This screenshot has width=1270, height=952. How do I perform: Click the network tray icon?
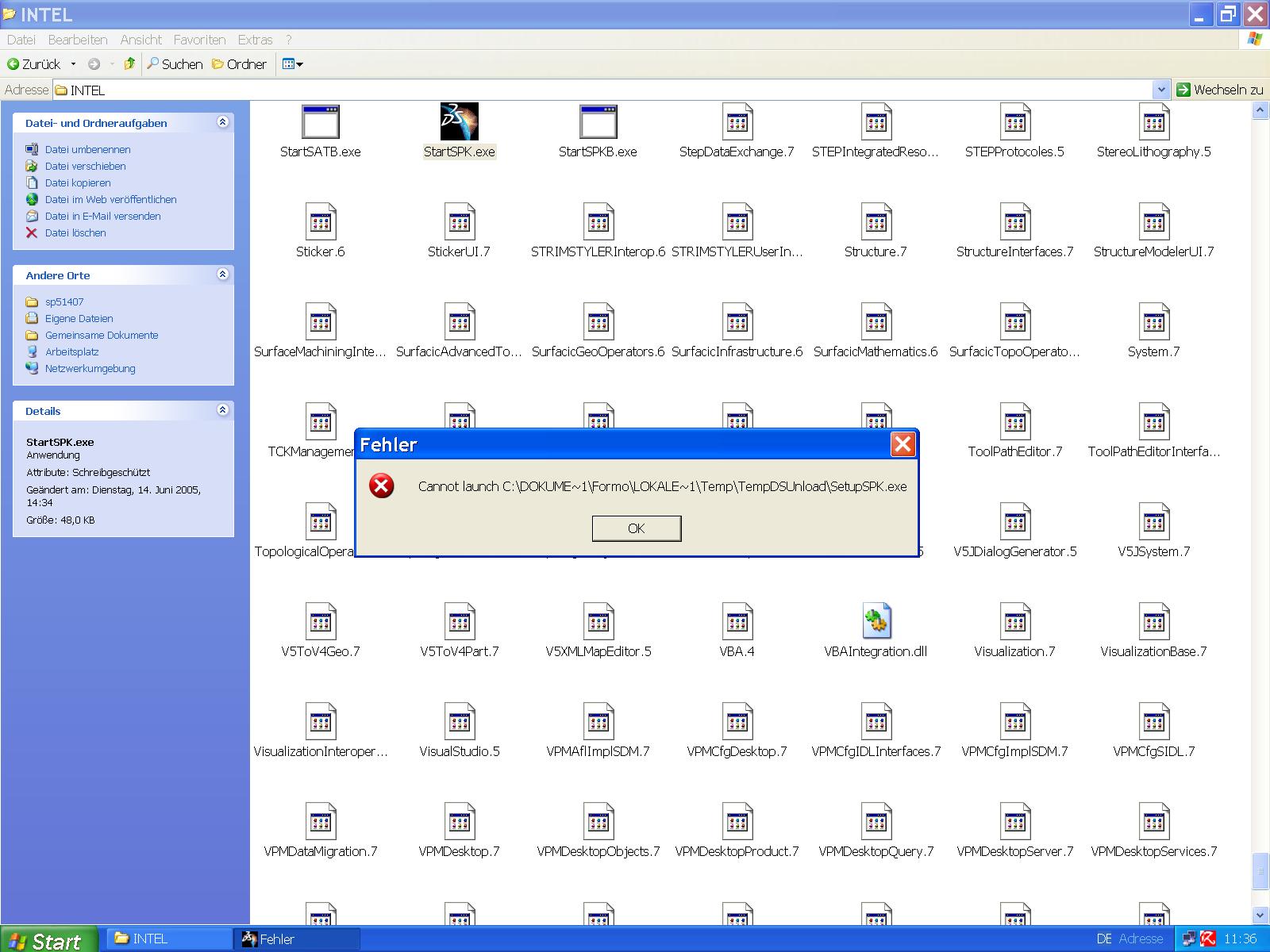1189,939
